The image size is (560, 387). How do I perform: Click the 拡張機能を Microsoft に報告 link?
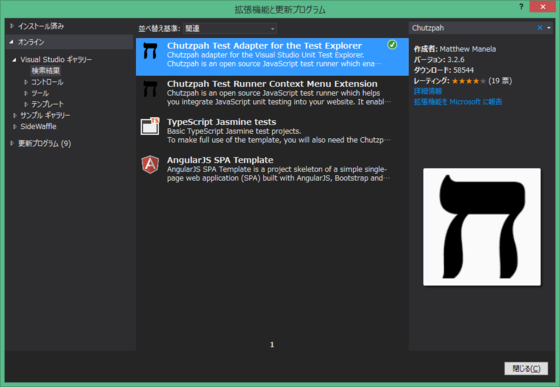click(x=458, y=102)
